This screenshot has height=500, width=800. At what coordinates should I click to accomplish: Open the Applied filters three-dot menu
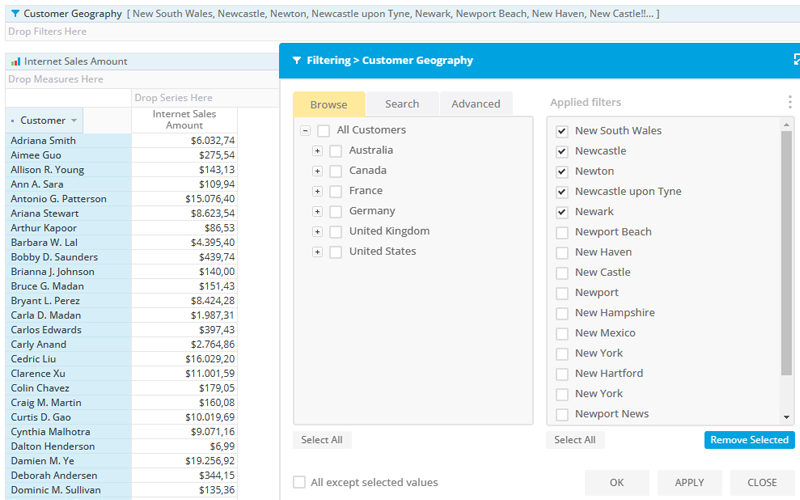(789, 102)
